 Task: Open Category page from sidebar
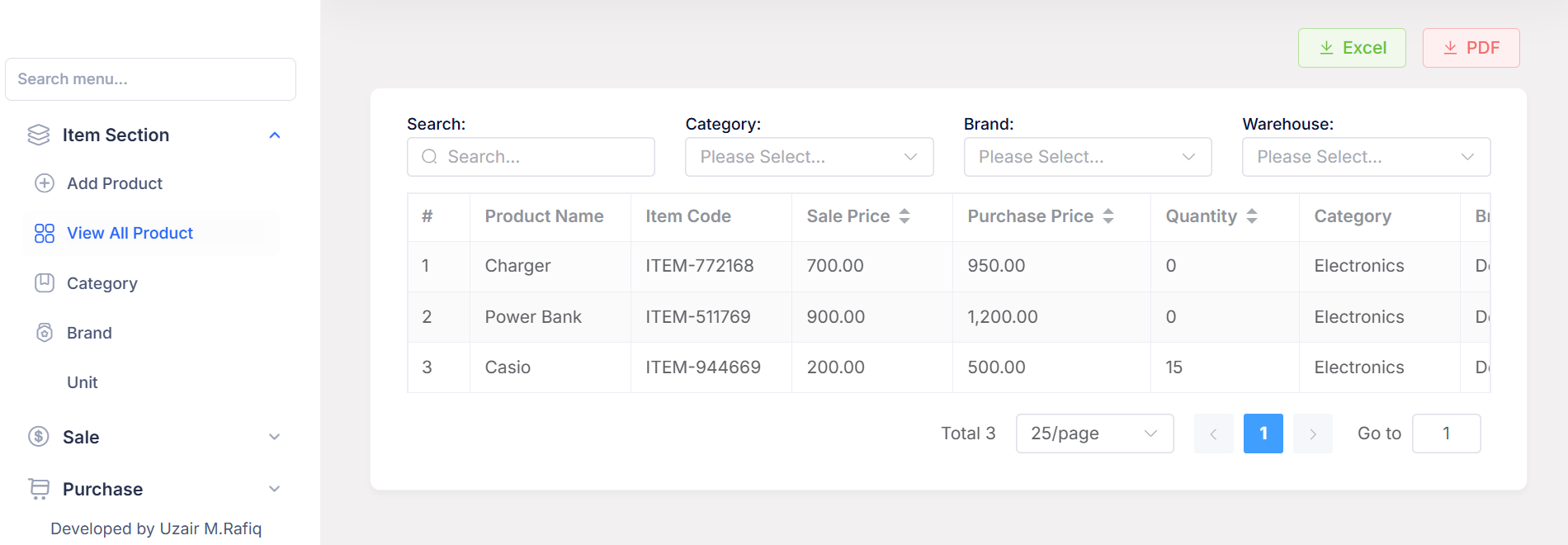coord(102,283)
